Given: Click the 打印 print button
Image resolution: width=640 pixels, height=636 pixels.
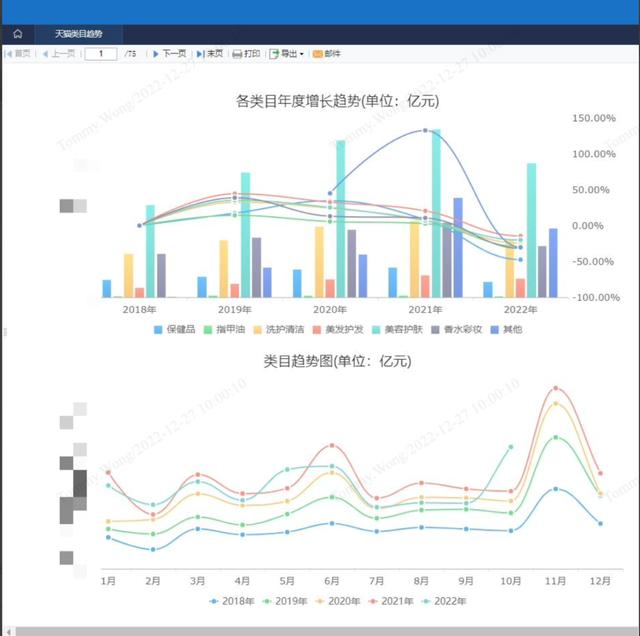Looking at the screenshot, I should click(x=246, y=53).
